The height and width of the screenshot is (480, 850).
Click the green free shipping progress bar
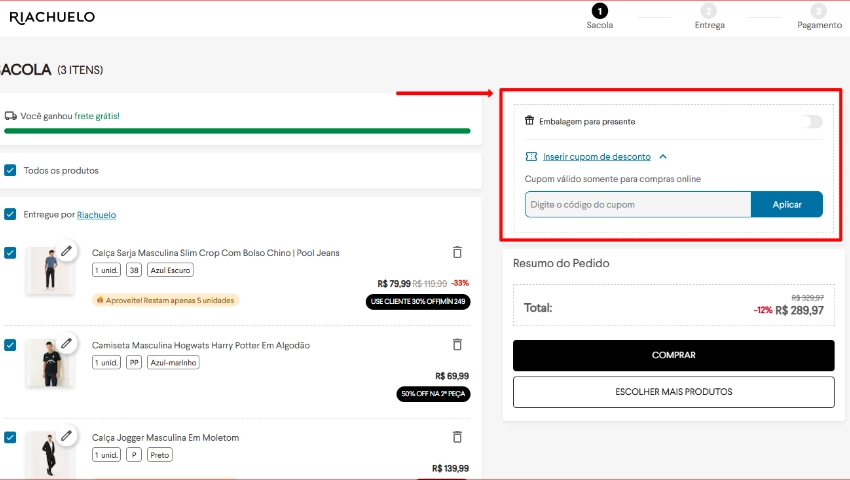[237, 131]
